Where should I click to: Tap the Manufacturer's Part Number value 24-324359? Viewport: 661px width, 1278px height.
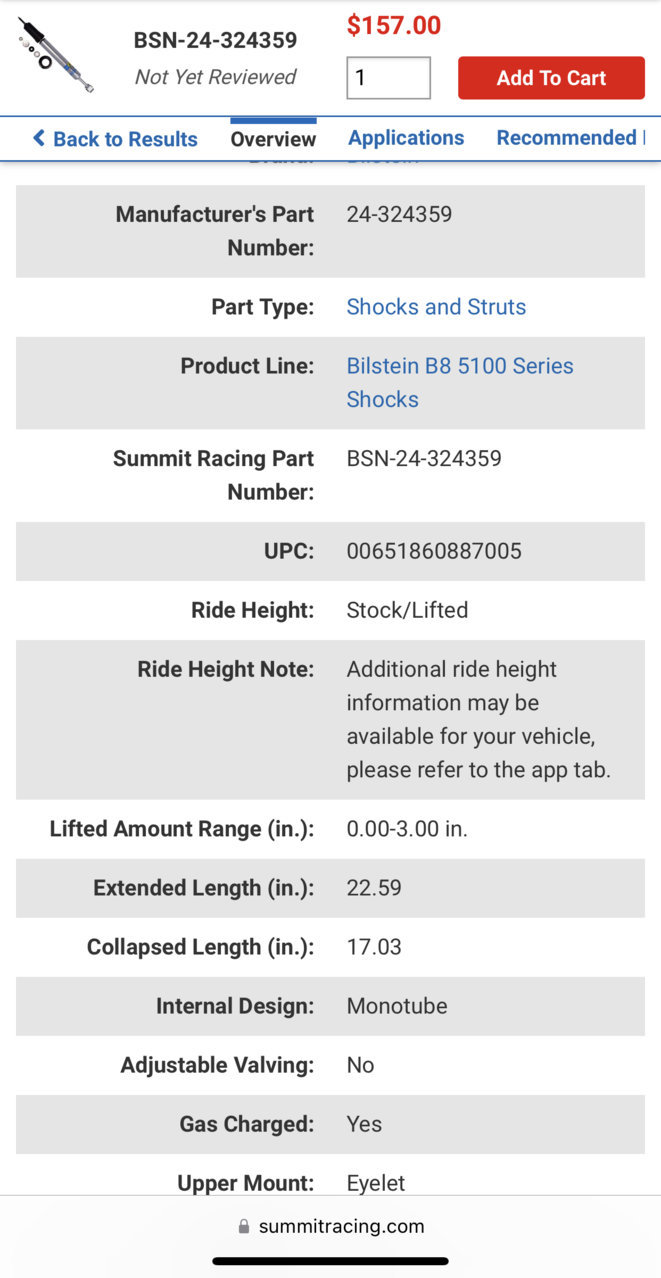tap(399, 214)
